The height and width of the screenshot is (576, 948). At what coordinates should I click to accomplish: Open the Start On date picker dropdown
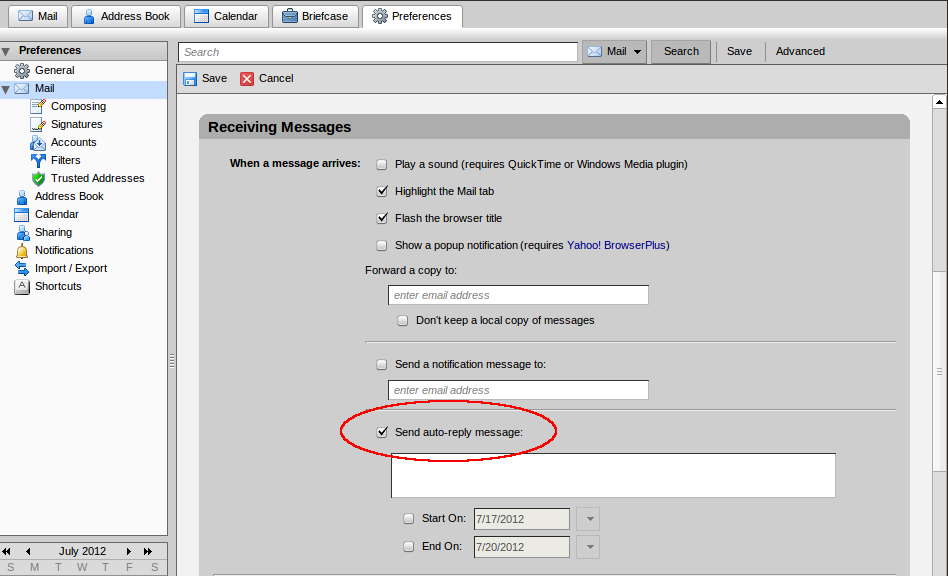click(x=589, y=519)
